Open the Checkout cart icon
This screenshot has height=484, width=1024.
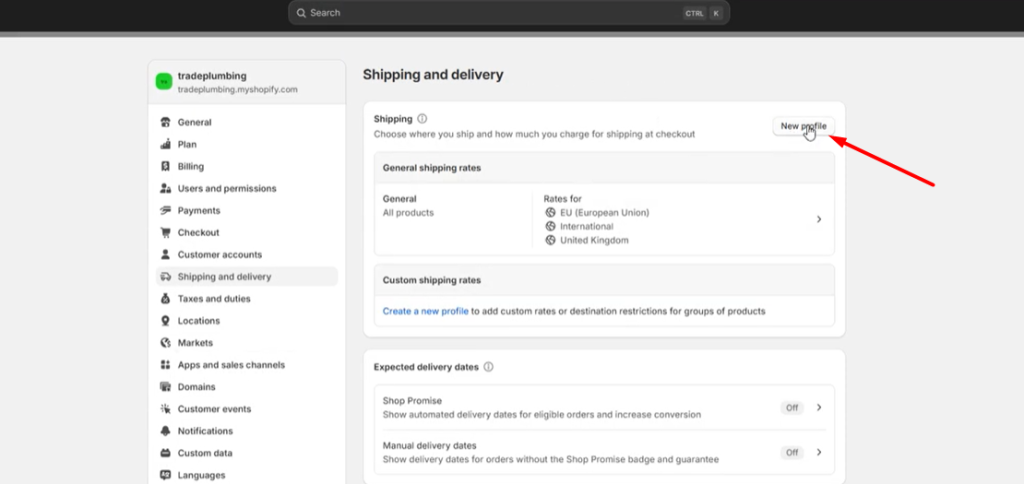click(x=165, y=233)
